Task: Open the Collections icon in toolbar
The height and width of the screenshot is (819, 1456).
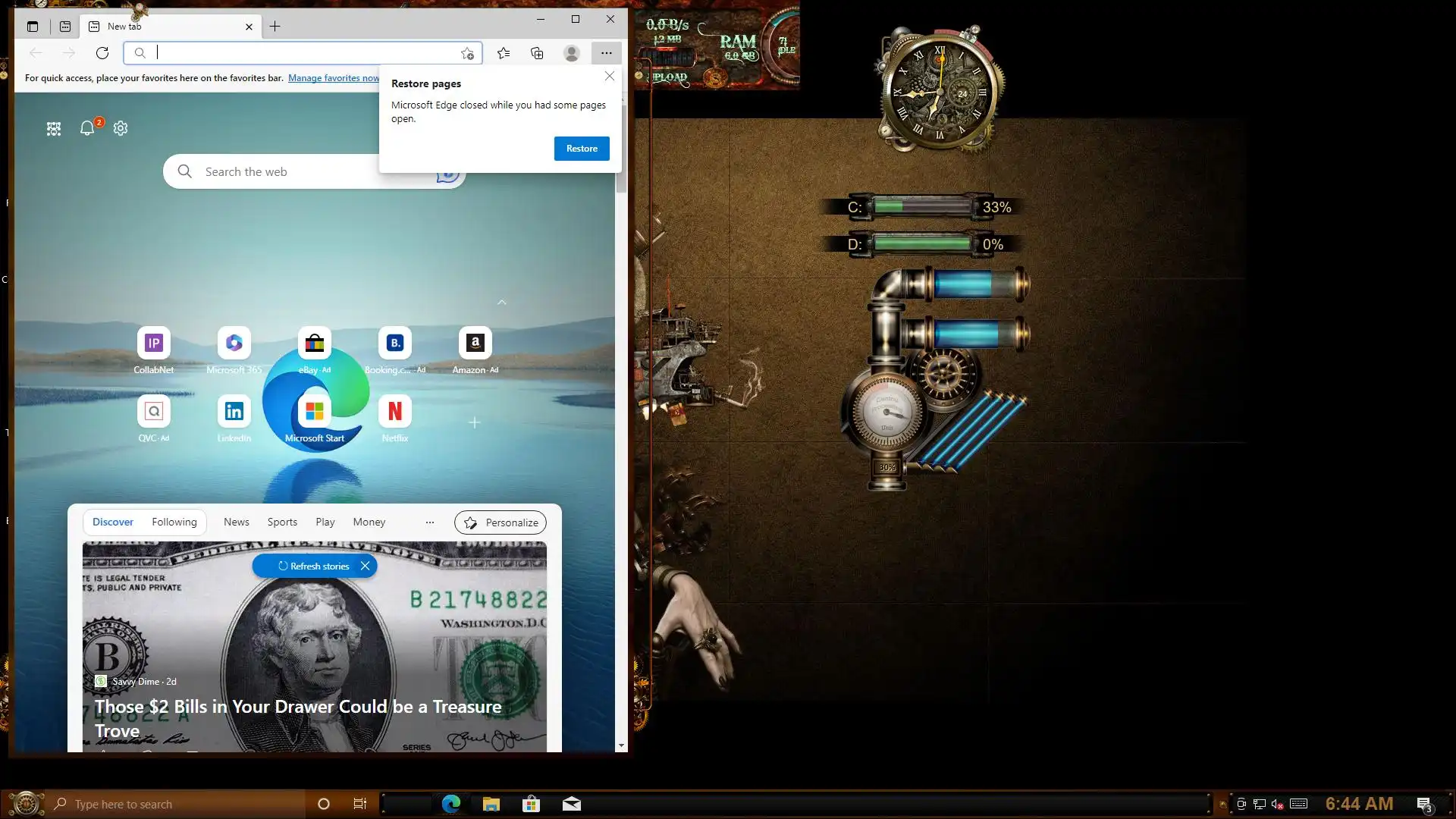Action: (x=537, y=53)
